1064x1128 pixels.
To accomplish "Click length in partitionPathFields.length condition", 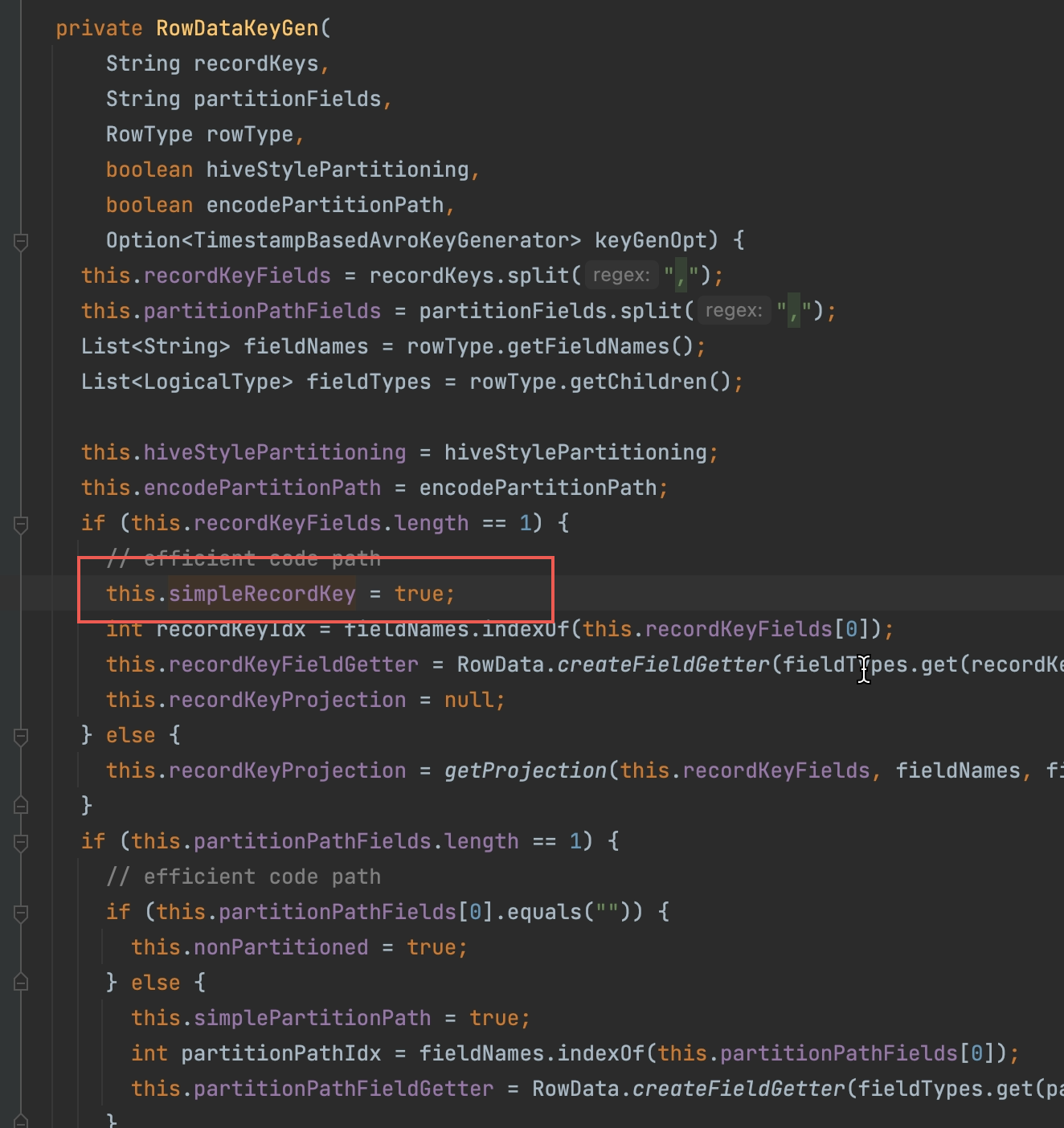I will pos(481,841).
